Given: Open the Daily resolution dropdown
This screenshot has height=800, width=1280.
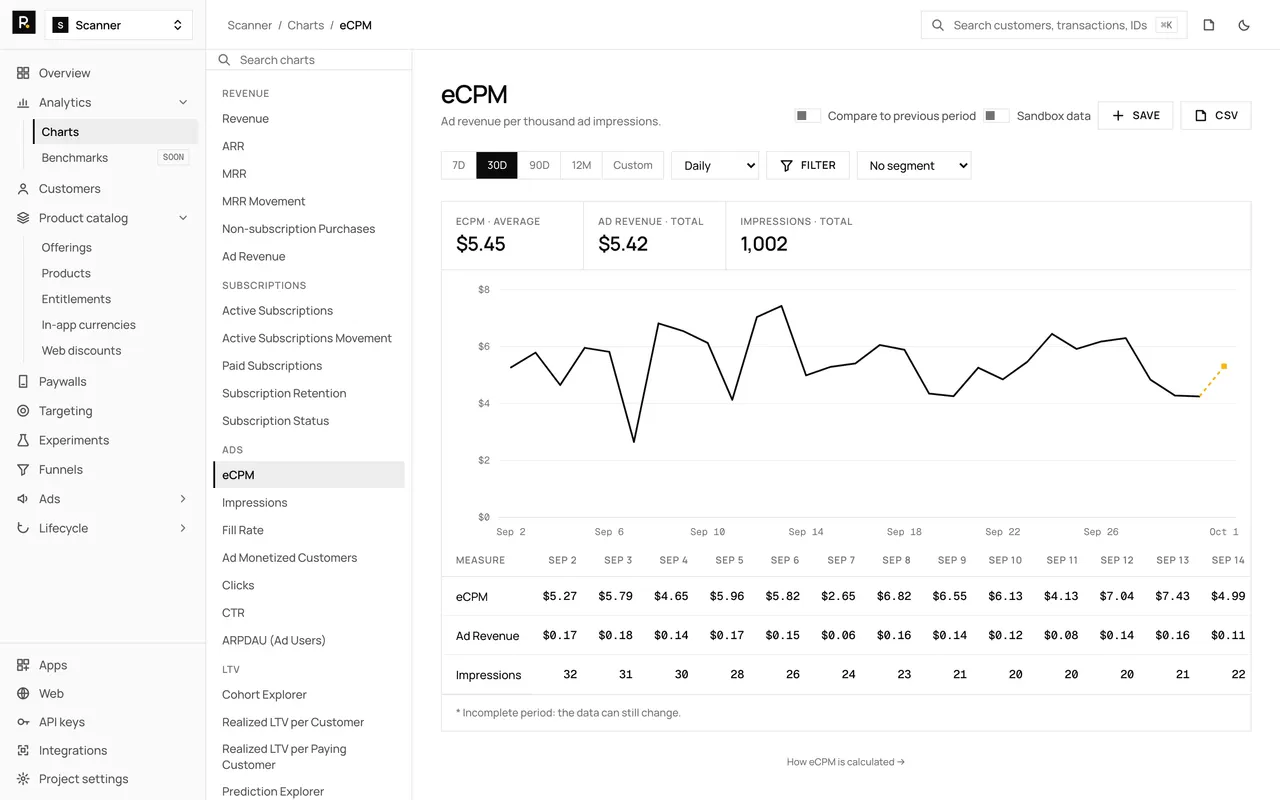Looking at the screenshot, I should coord(715,166).
